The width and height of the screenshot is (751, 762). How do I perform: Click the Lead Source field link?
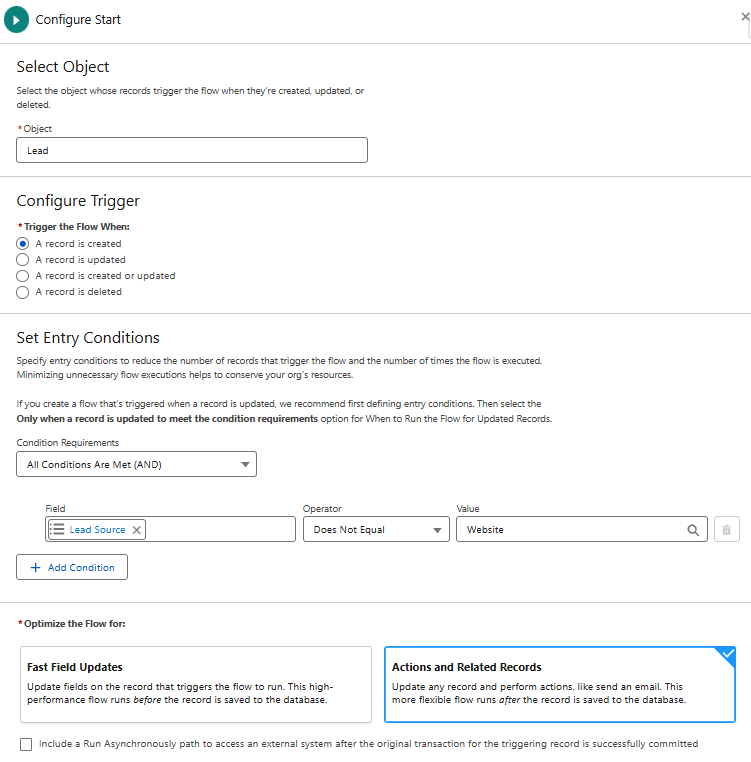point(97,530)
